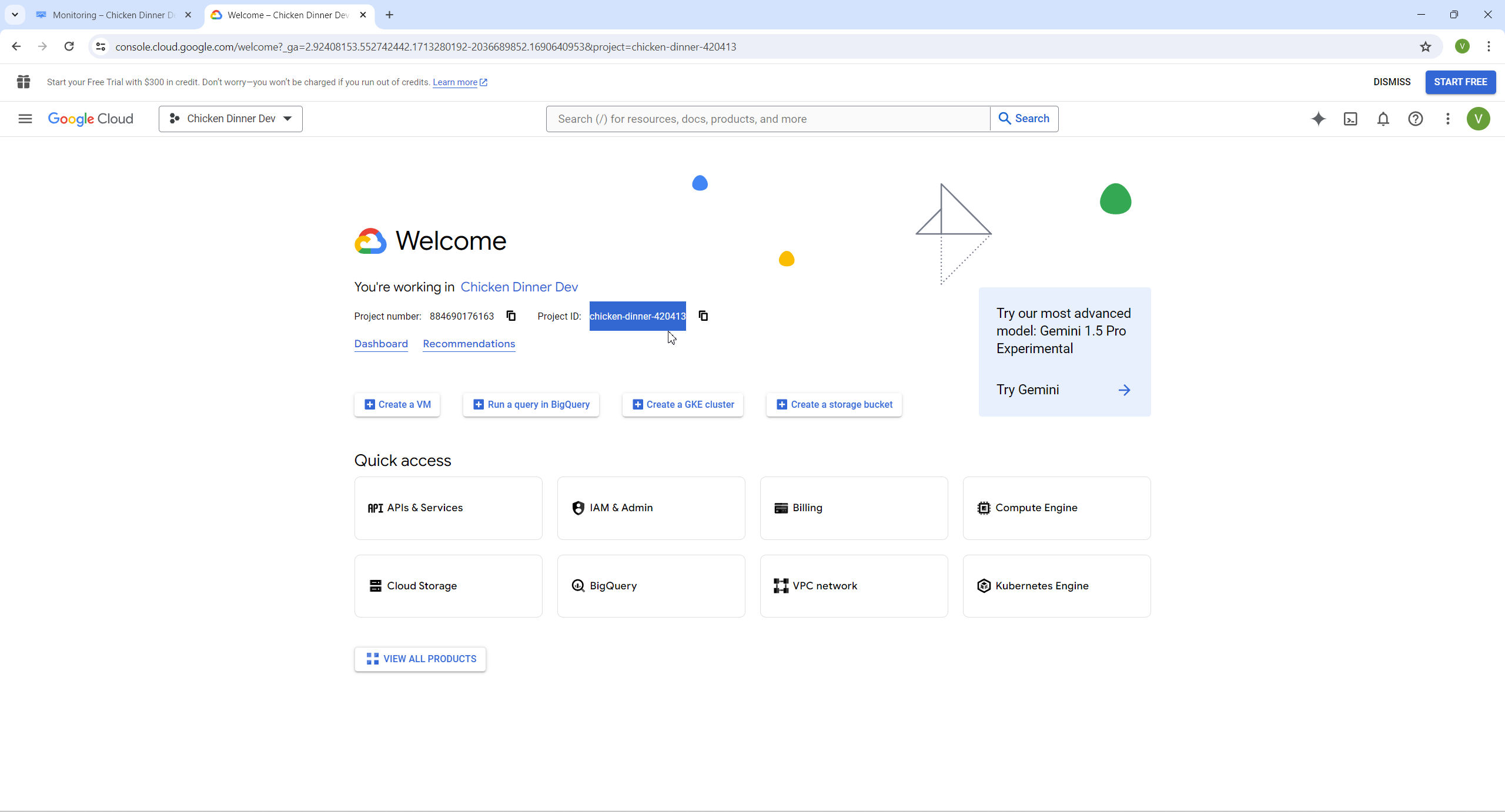1505x812 pixels.
Task: Copy the project number to clipboard
Action: click(x=511, y=316)
